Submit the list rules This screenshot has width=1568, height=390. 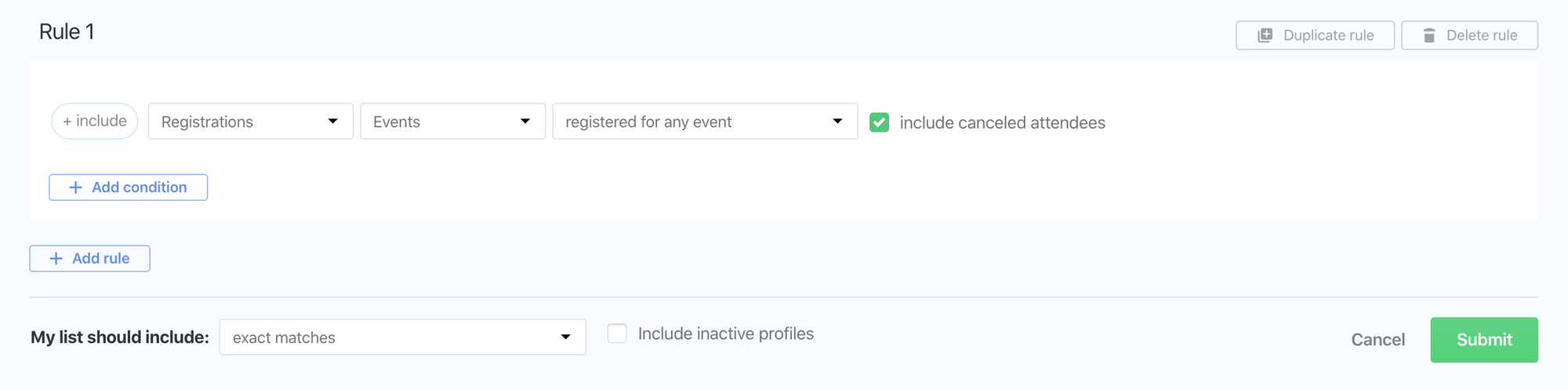(1483, 340)
